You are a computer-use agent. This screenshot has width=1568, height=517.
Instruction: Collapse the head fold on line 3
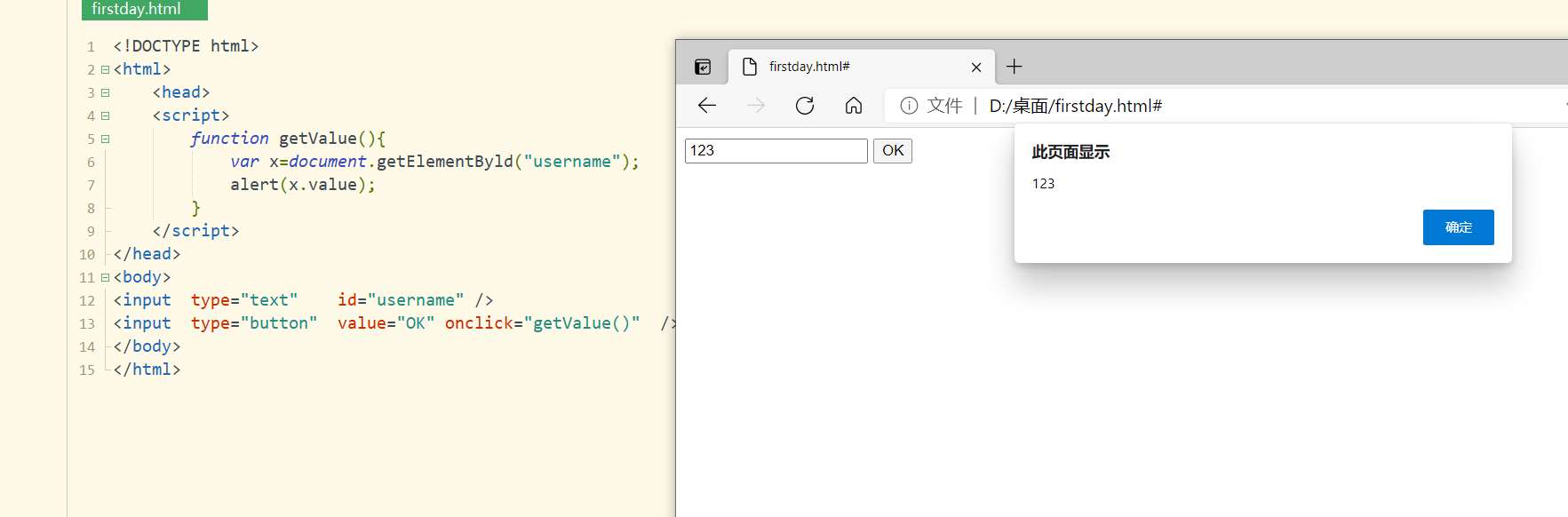pyautogui.click(x=105, y=92)
